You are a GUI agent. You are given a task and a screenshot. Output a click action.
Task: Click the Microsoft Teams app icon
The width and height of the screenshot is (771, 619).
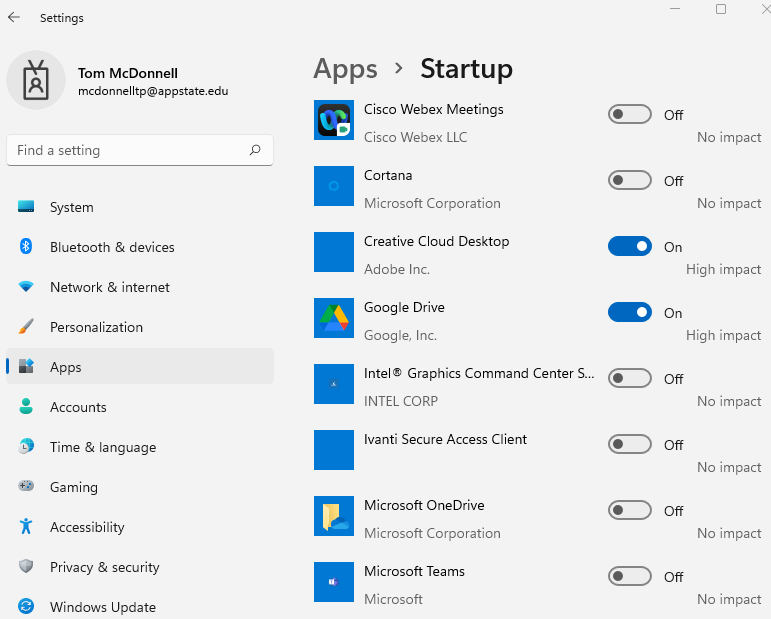(x=334, y=582)
